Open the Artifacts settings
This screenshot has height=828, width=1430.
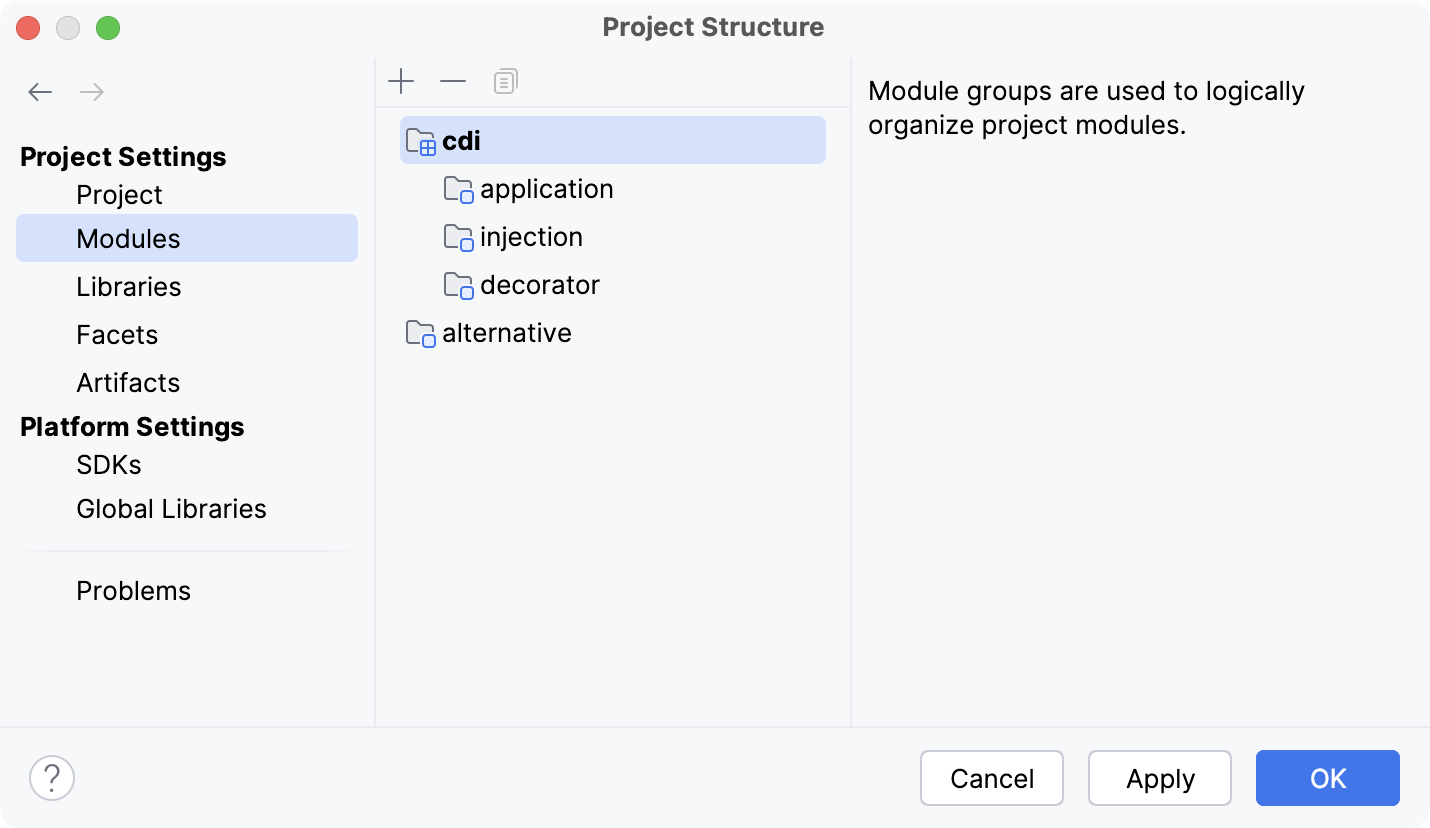(128, 382)
